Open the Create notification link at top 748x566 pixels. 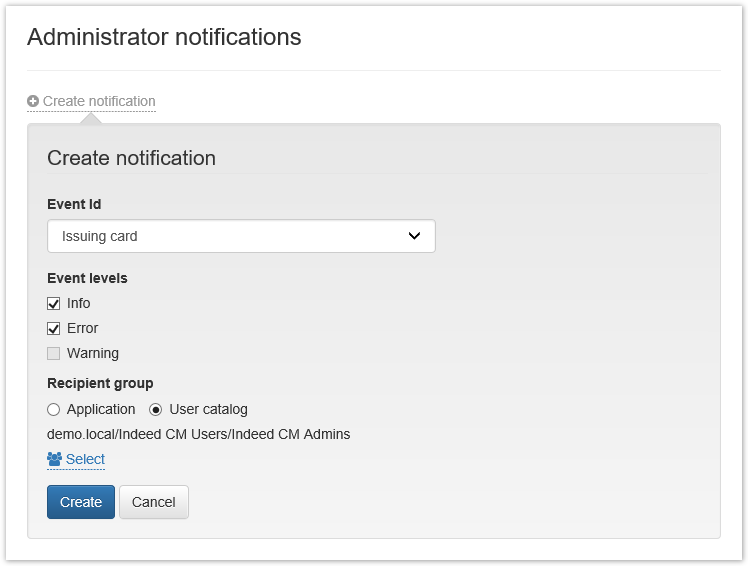(98, 101)
